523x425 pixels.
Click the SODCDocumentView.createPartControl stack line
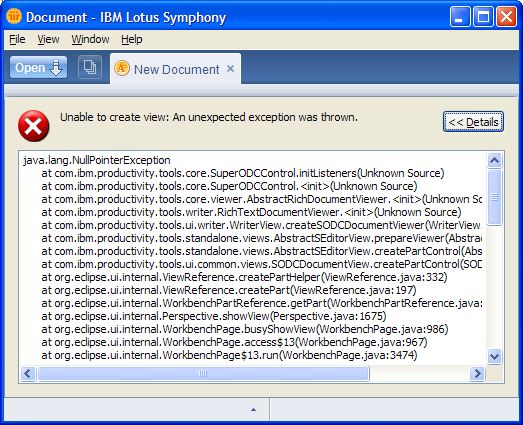(262, 264)
